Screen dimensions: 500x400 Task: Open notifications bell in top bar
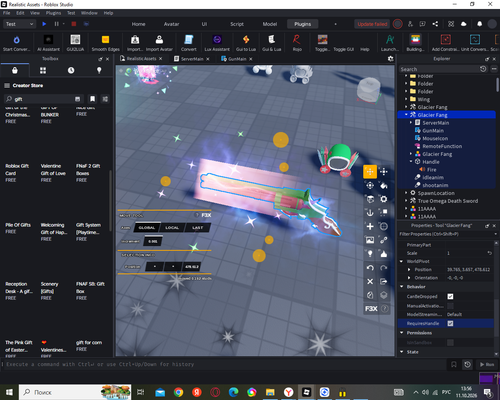(x=479, y=24)
